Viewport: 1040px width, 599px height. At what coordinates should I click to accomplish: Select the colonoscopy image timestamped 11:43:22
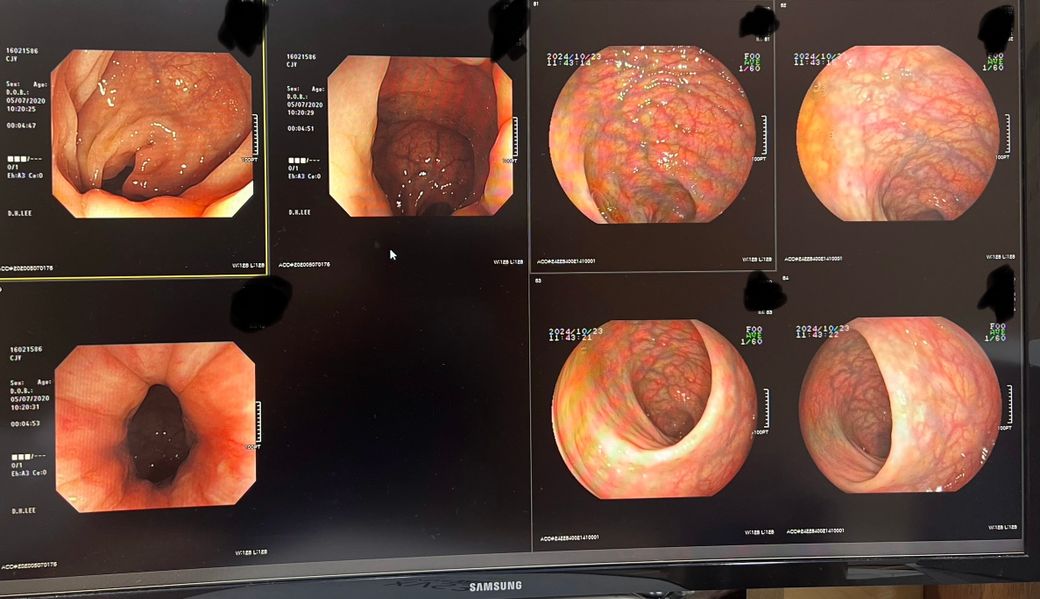pos(899,405)
